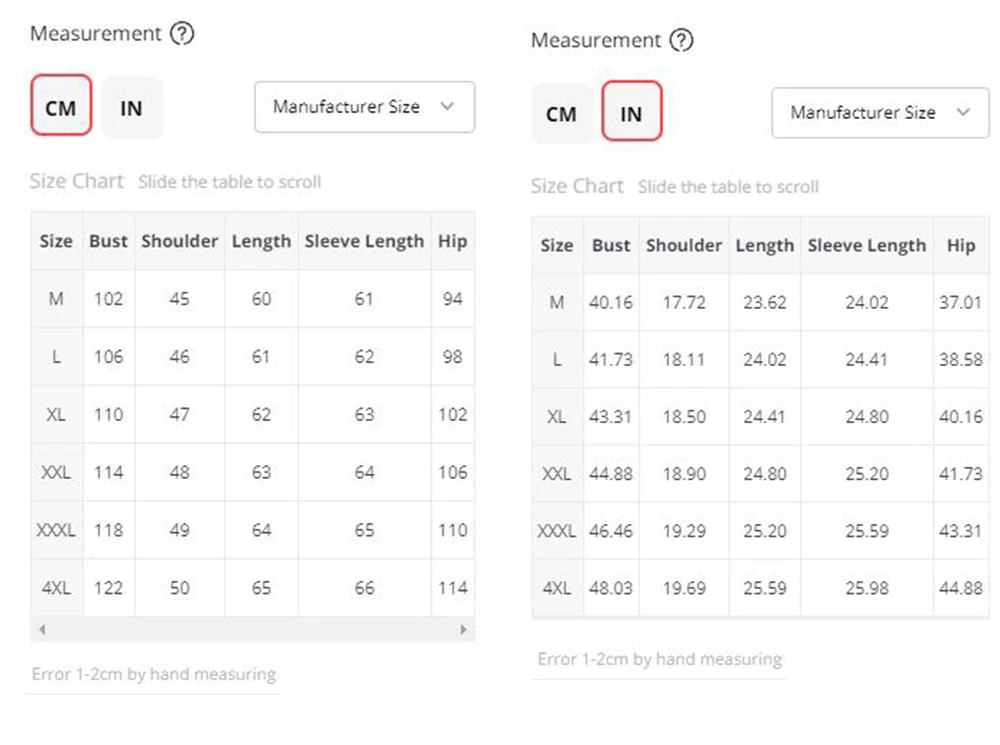Select the highlighted CM unit toggle
The height and width of the screenshot is (745, 1000).
pyautogui.click(x=61, y=106)
